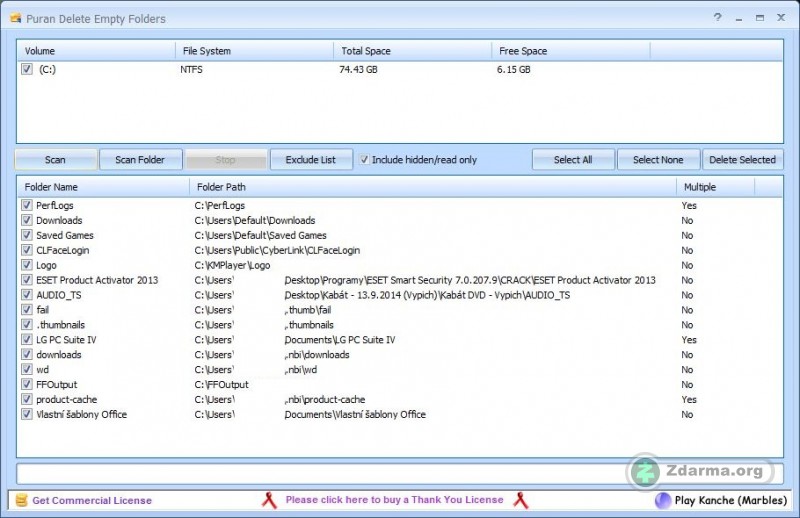Uncheck the AUDIO_TS folder checkbox

click(27, 295)
